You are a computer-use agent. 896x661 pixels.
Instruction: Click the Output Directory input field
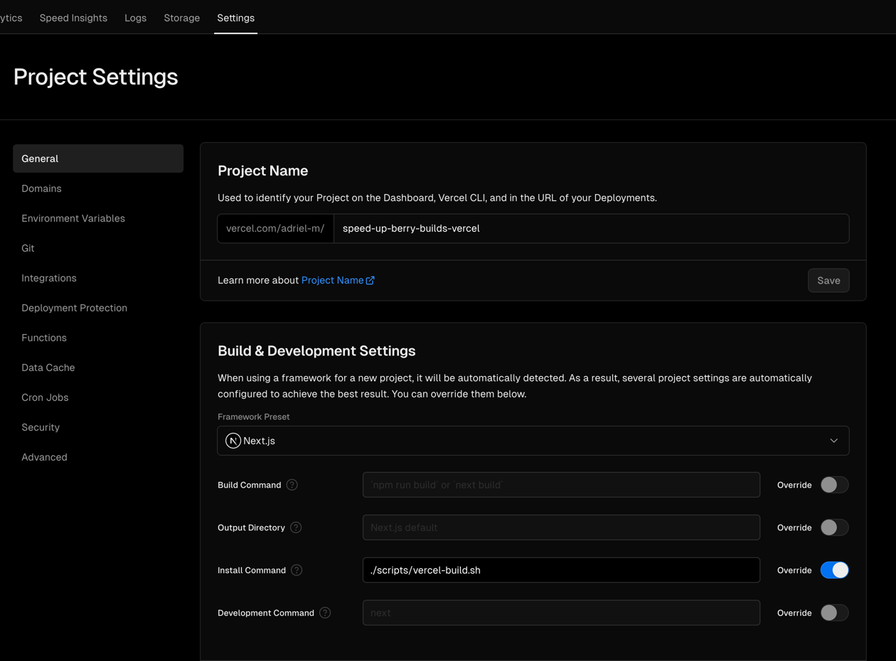[x=561, y=527]
